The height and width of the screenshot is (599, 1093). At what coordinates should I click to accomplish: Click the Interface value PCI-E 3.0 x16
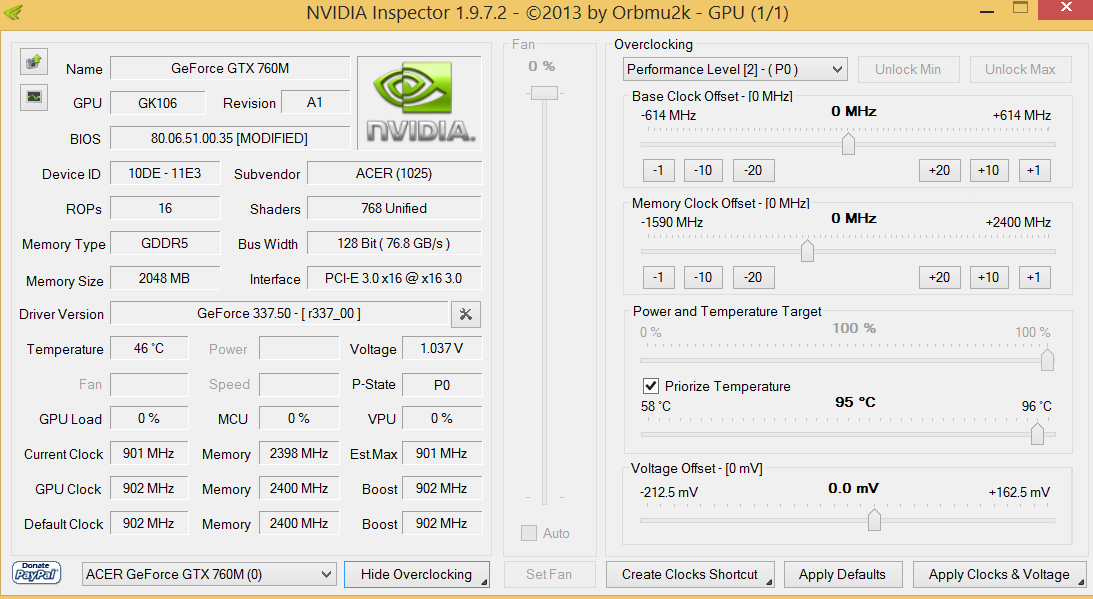click(394, 278)
